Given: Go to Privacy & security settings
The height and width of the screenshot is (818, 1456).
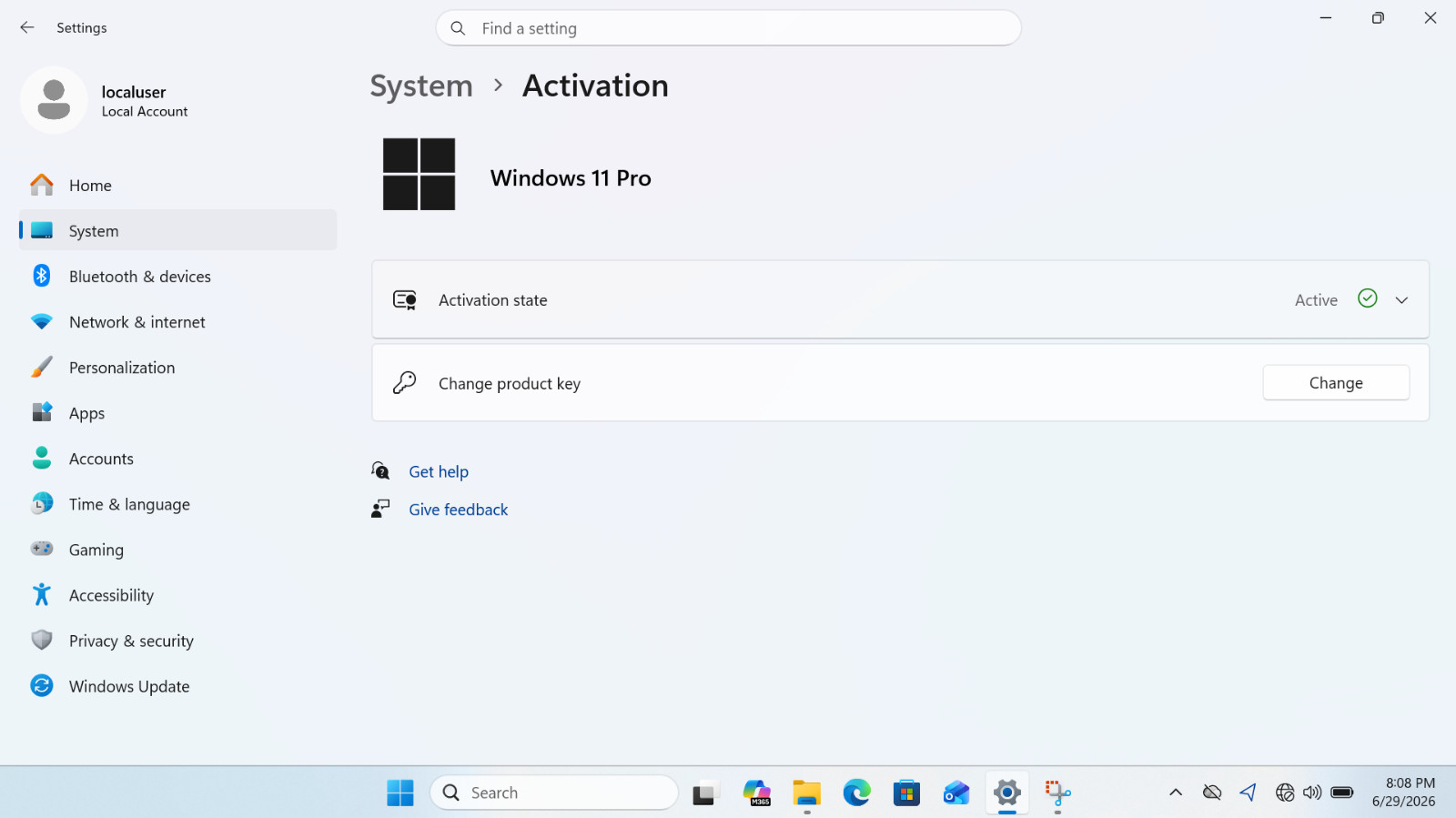Looking at the screenshot, I should point(178,641).
